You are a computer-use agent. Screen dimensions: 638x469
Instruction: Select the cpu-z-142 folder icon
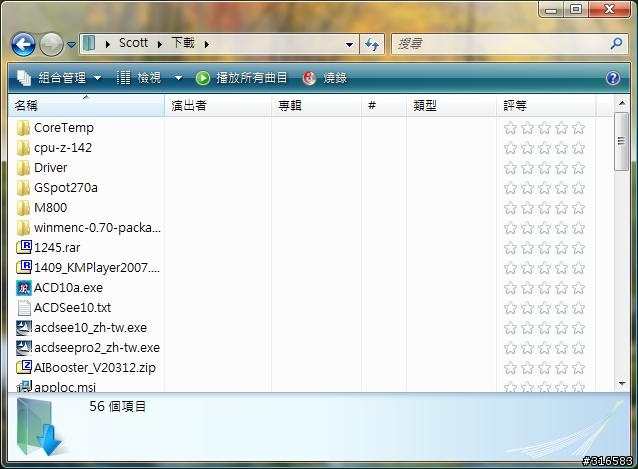tap(23, 148)
